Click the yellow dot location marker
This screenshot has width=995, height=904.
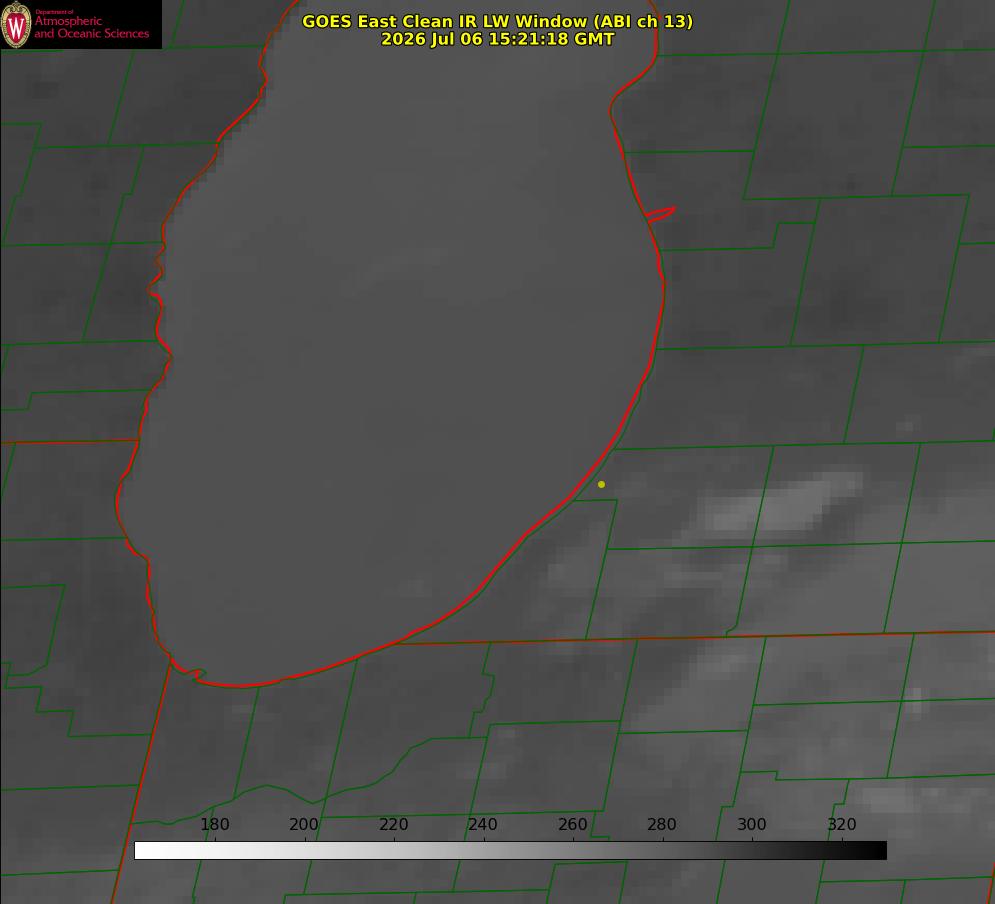[601, 484]
